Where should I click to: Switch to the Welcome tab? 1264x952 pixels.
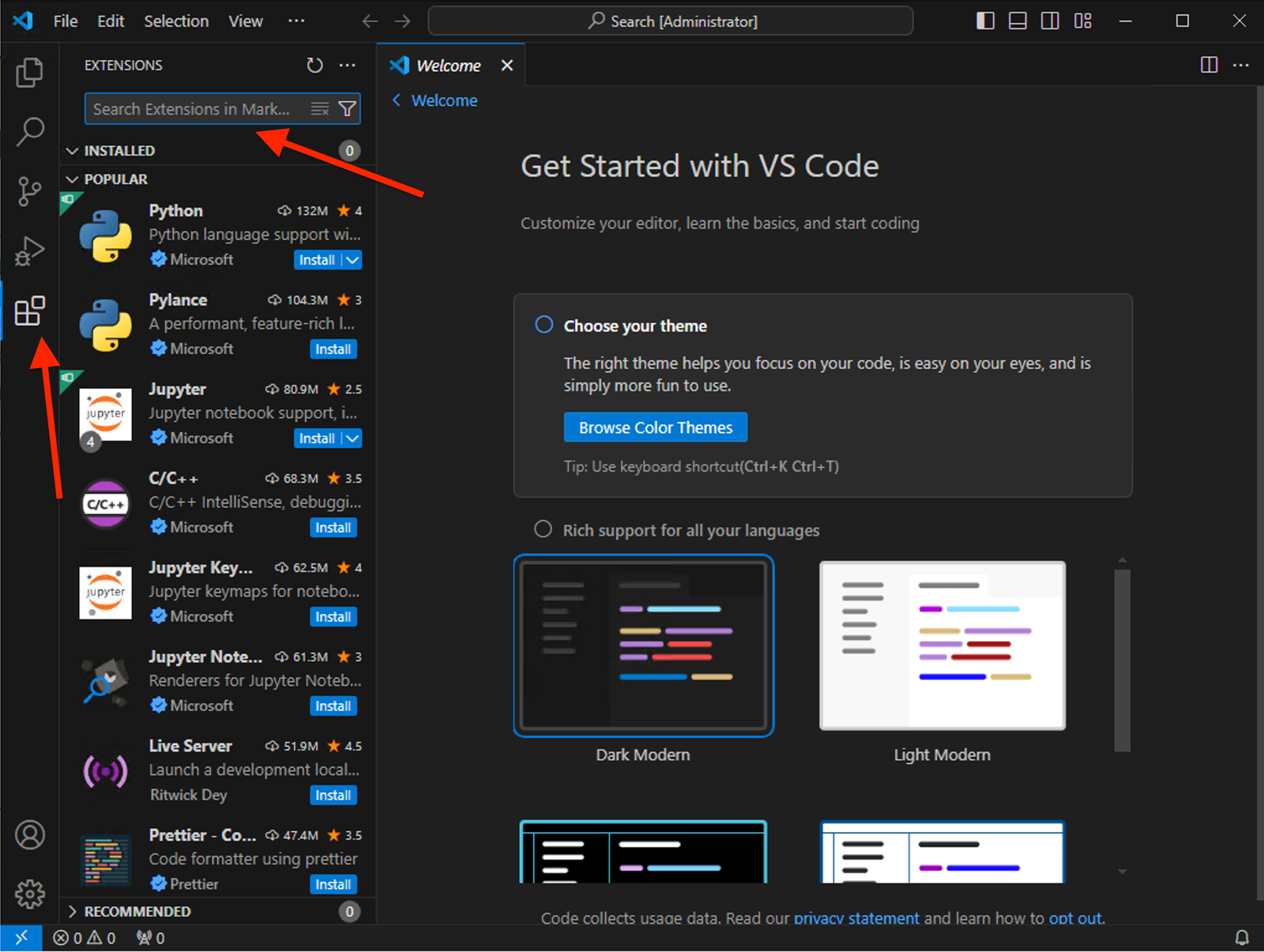pyautogui.click(x=448, y=65)
